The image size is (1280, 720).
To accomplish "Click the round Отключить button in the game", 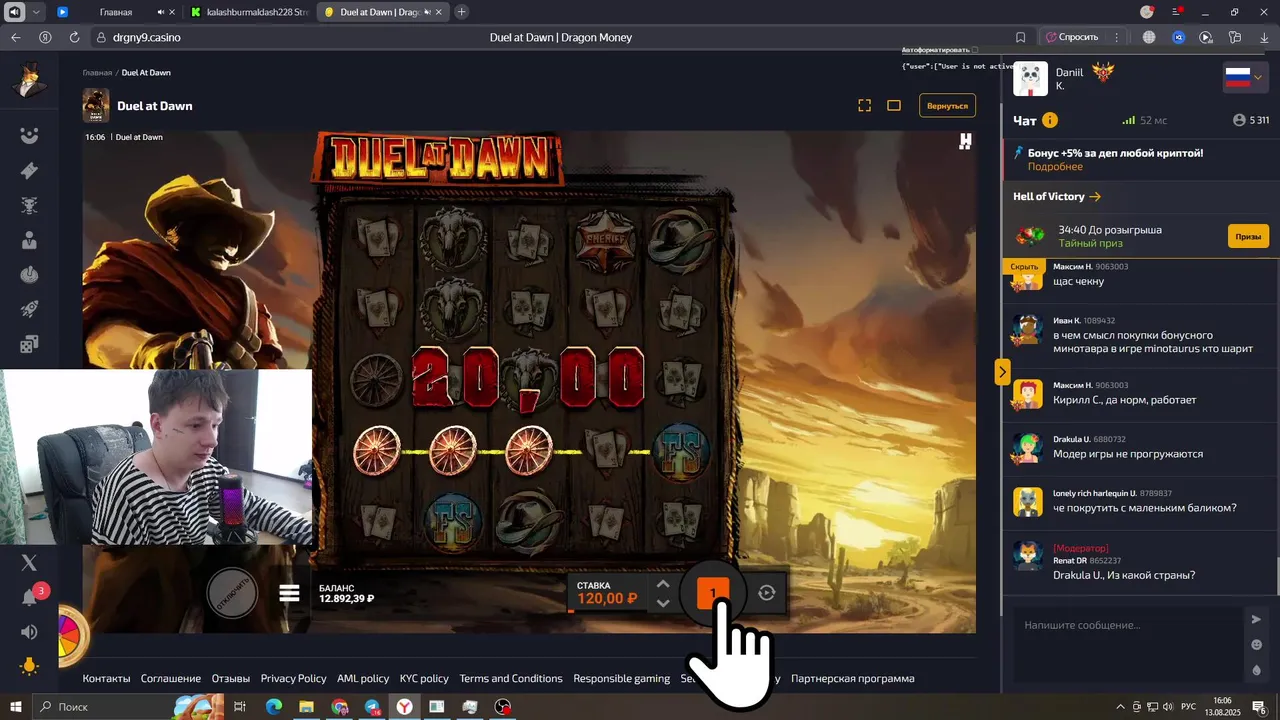I will pyautogui.click(x=232, y=592).
